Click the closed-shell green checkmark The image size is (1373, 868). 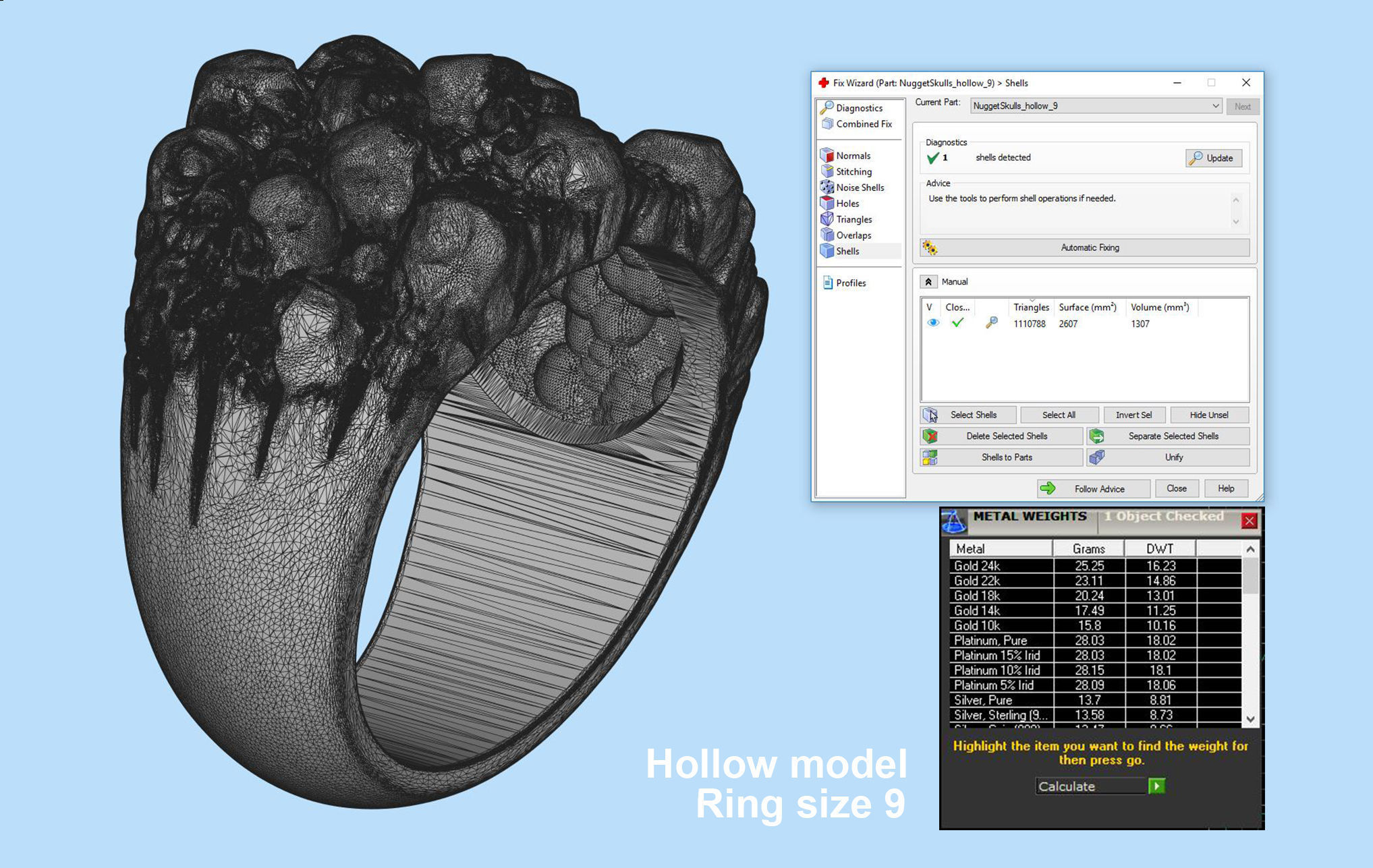(957, 323)
